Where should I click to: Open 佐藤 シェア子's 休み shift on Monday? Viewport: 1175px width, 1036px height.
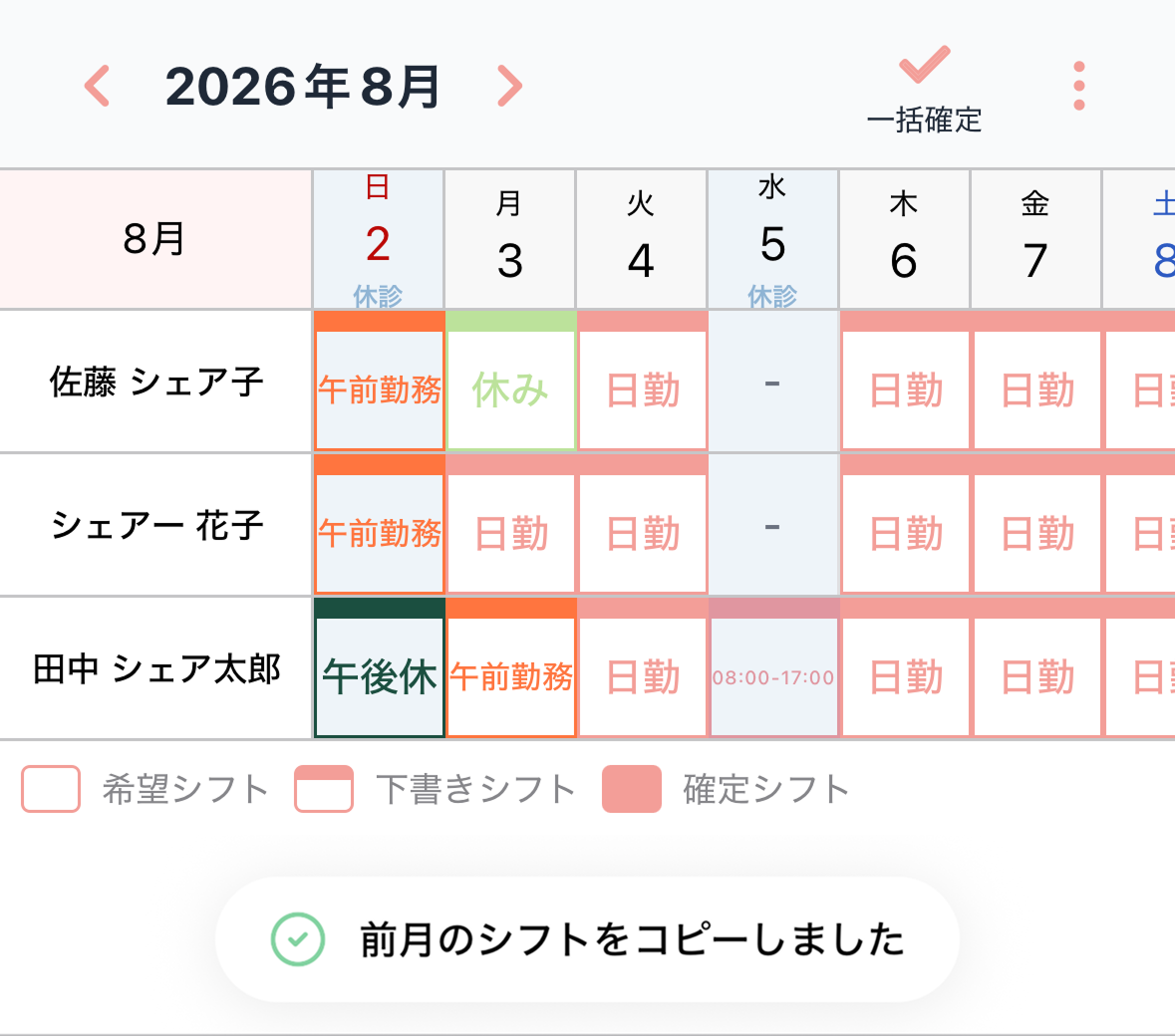(x=510, y=382)
